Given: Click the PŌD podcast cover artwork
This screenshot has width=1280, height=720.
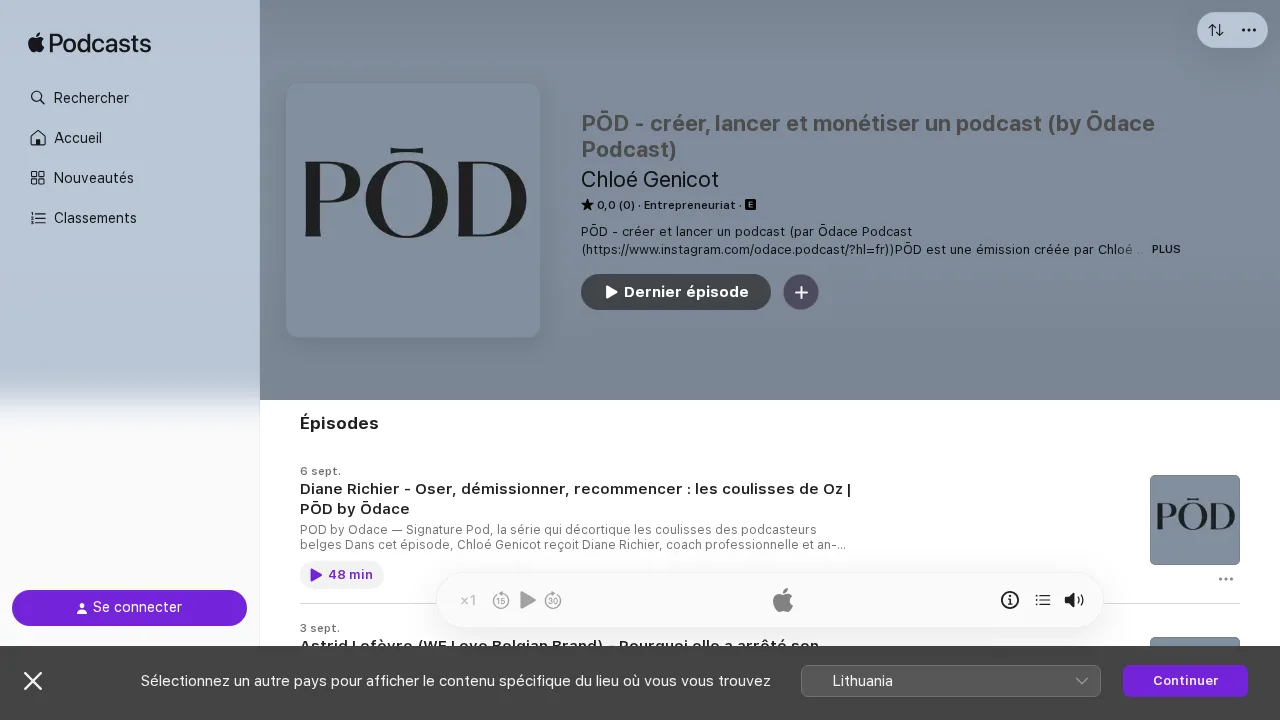Looking at the screenshot, I should [413, 210].
